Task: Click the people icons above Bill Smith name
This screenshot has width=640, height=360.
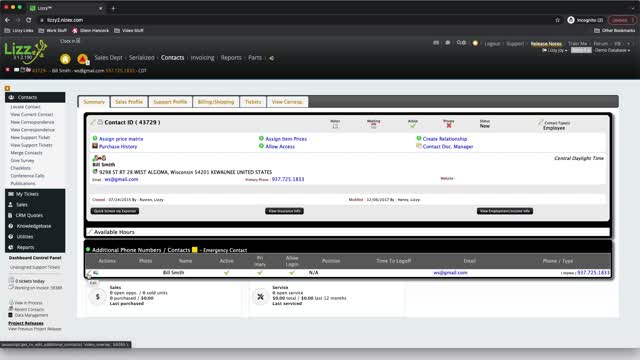Action: 99,158
